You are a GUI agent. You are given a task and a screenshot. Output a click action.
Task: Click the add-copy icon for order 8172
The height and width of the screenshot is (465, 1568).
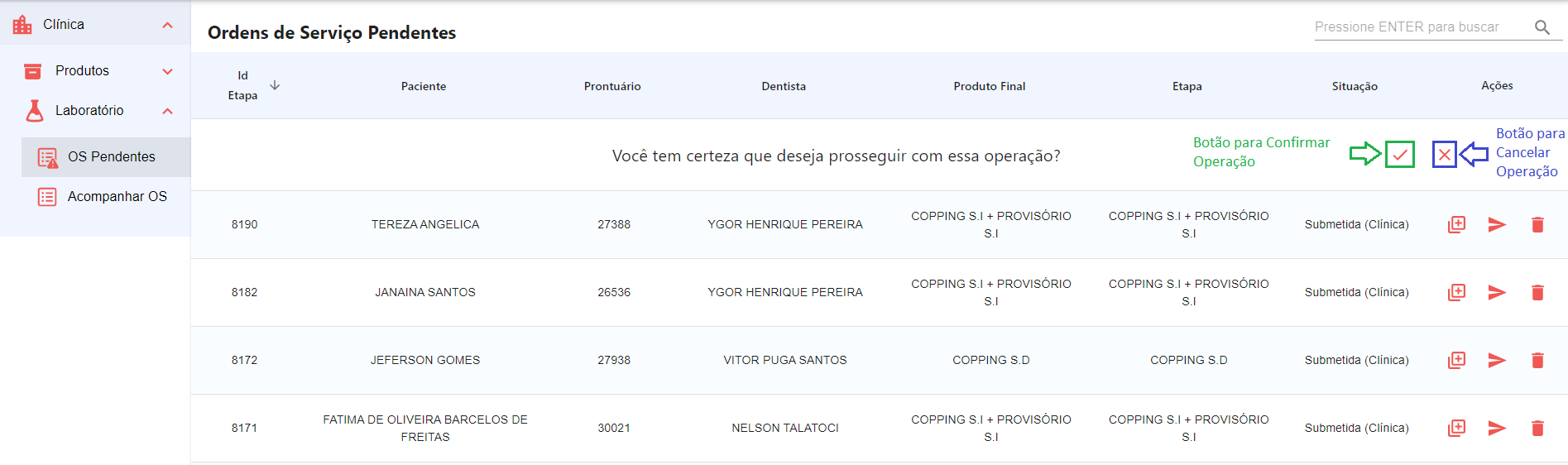(x=1456, y=360)
